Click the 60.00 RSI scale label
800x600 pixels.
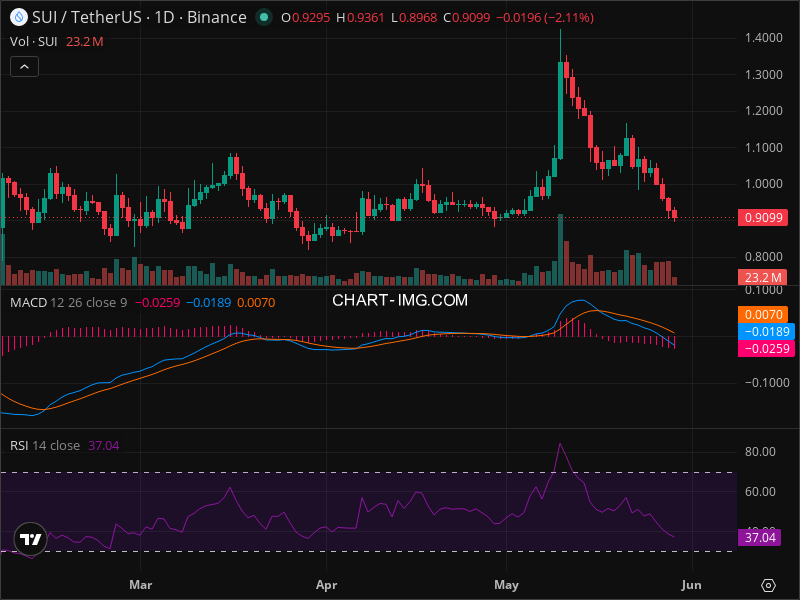[x=760, y=491]
